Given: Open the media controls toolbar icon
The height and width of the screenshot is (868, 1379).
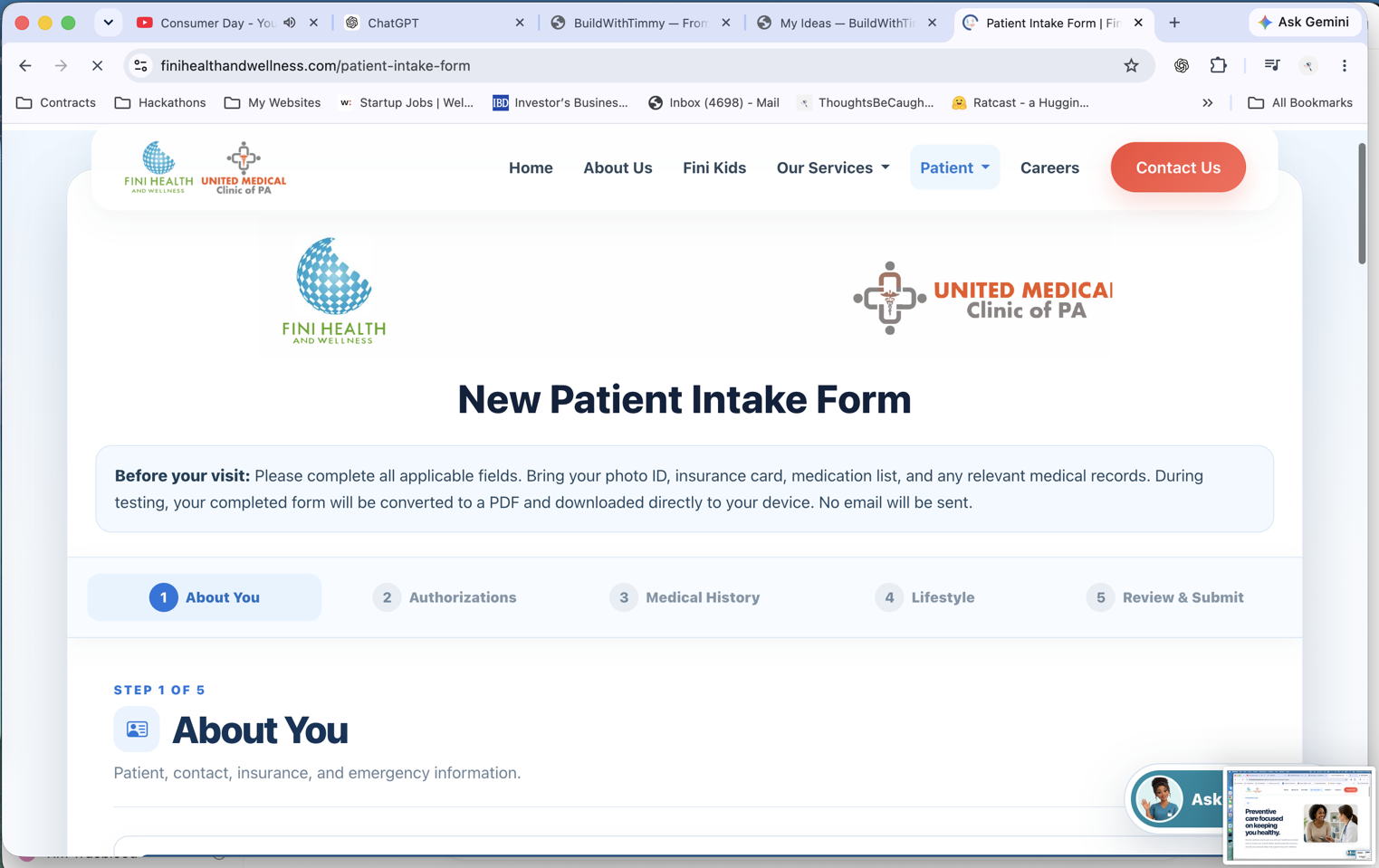Looking at the screenshot, I should [1271, 65].
